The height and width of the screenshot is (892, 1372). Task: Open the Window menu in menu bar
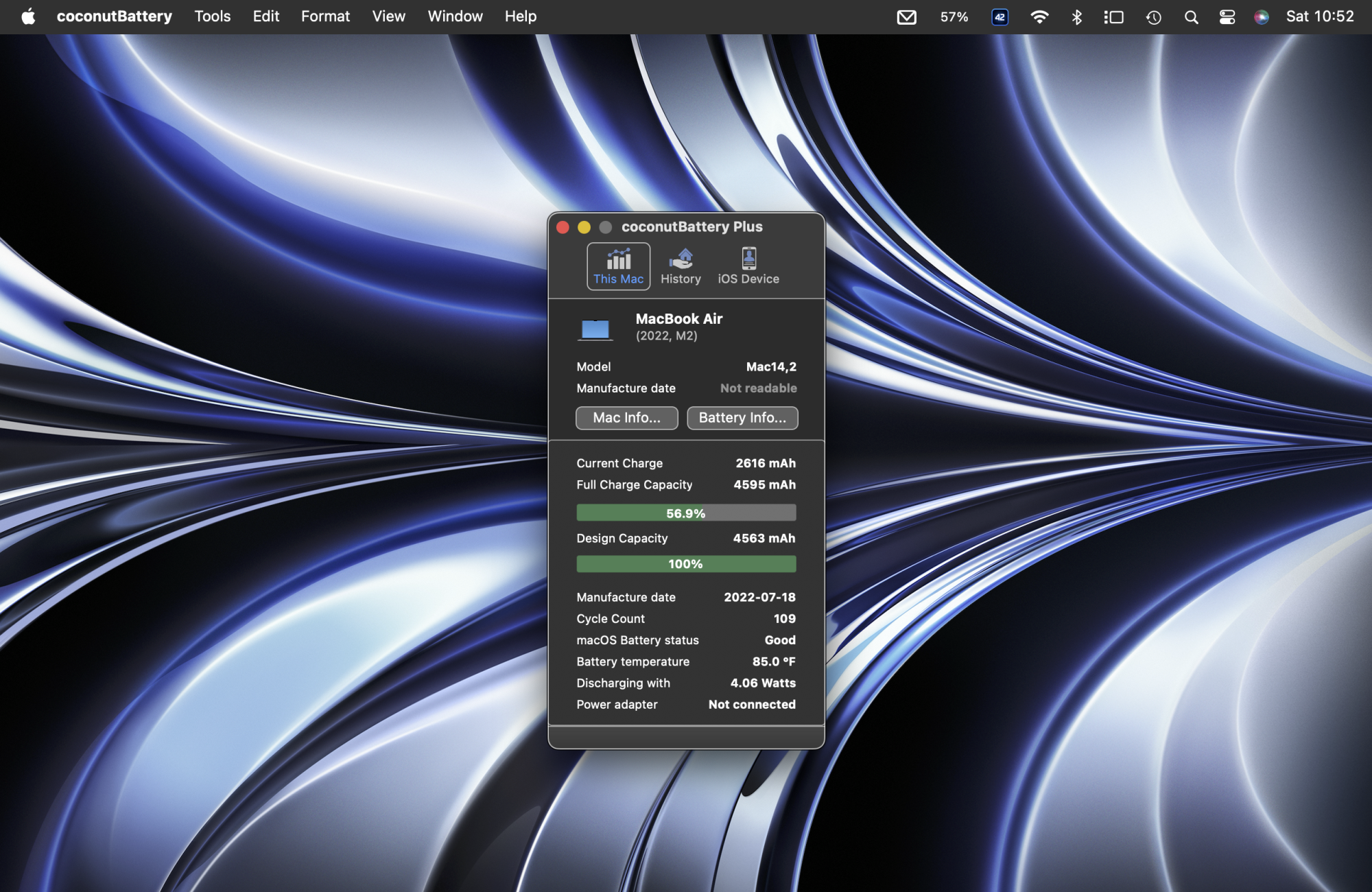[x=455, y=16]
